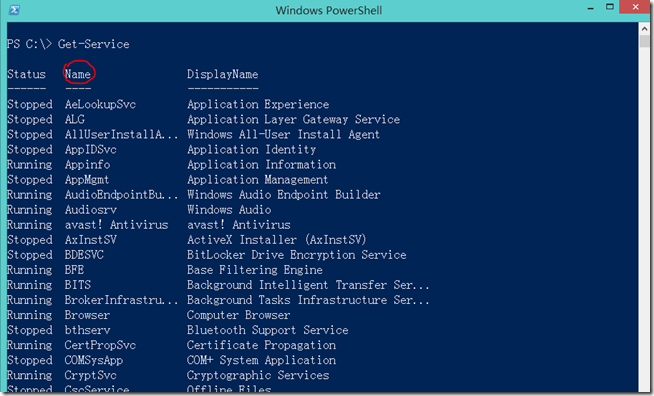Click Base Filtering Engine display name

pyautogui.click(x=255, y=270)
